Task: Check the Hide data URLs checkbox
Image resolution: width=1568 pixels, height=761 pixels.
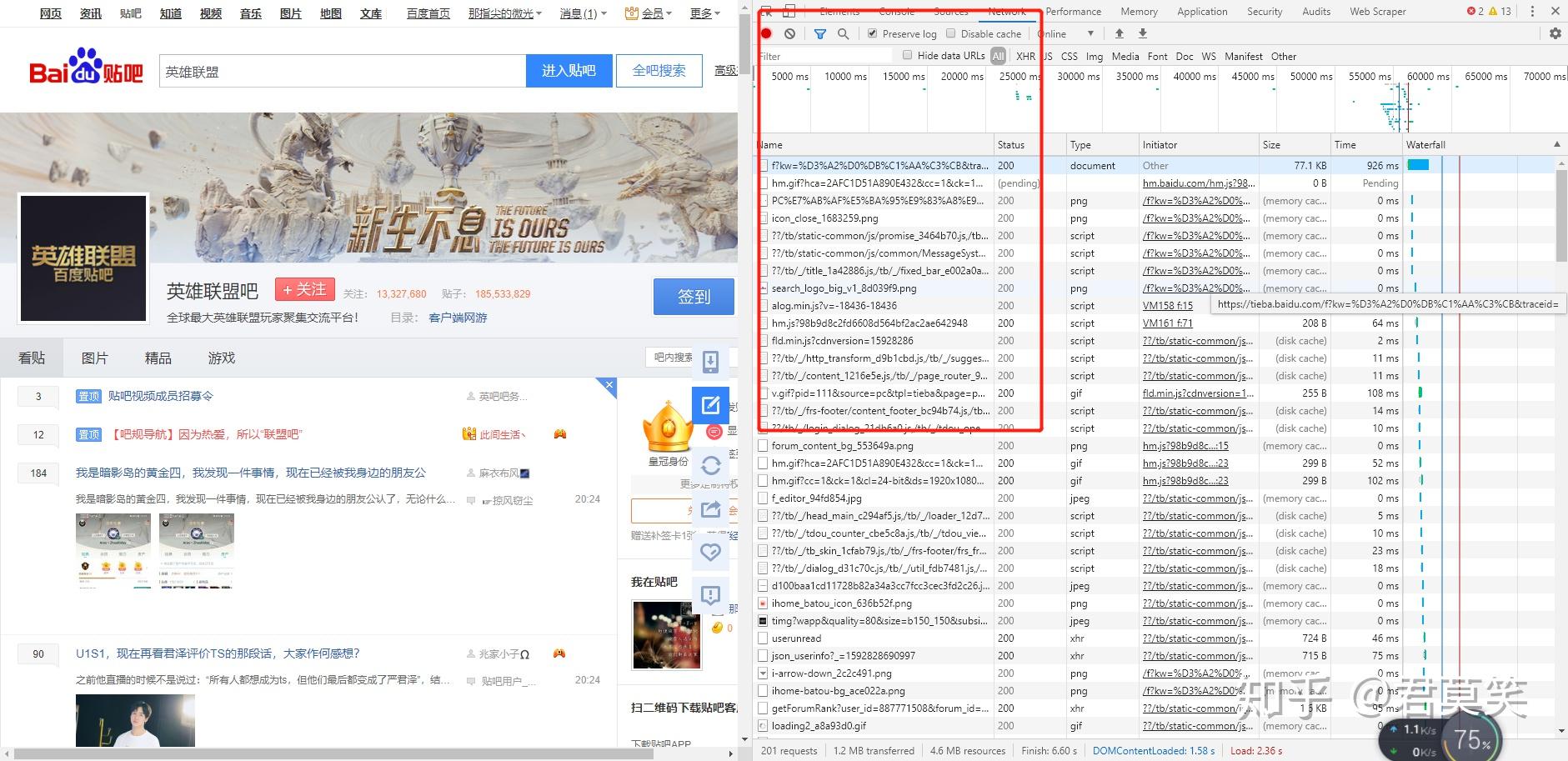Action: 907,56
